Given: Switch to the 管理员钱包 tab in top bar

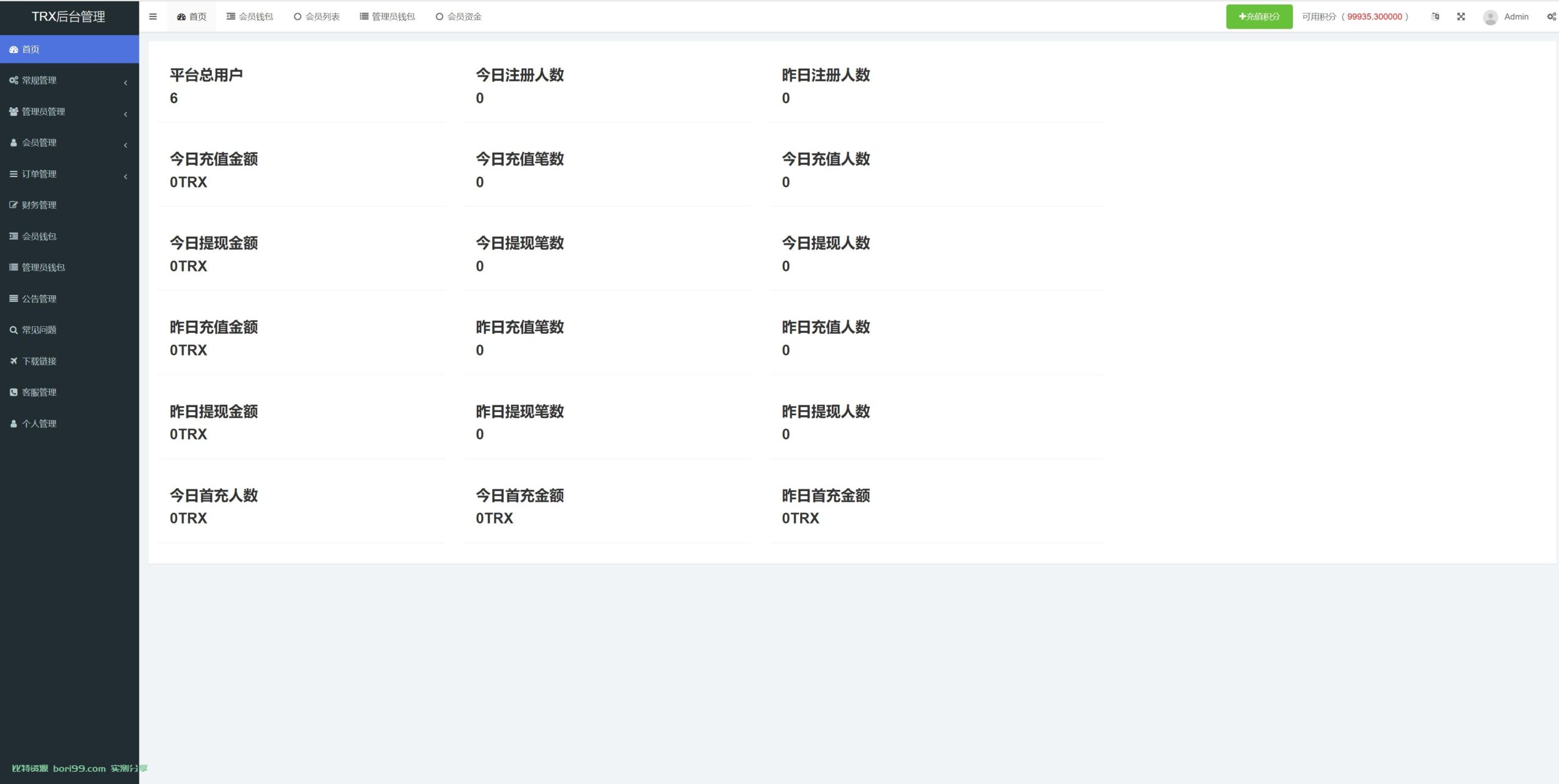Looking at the screenshot, I should [x=387, y=16].
